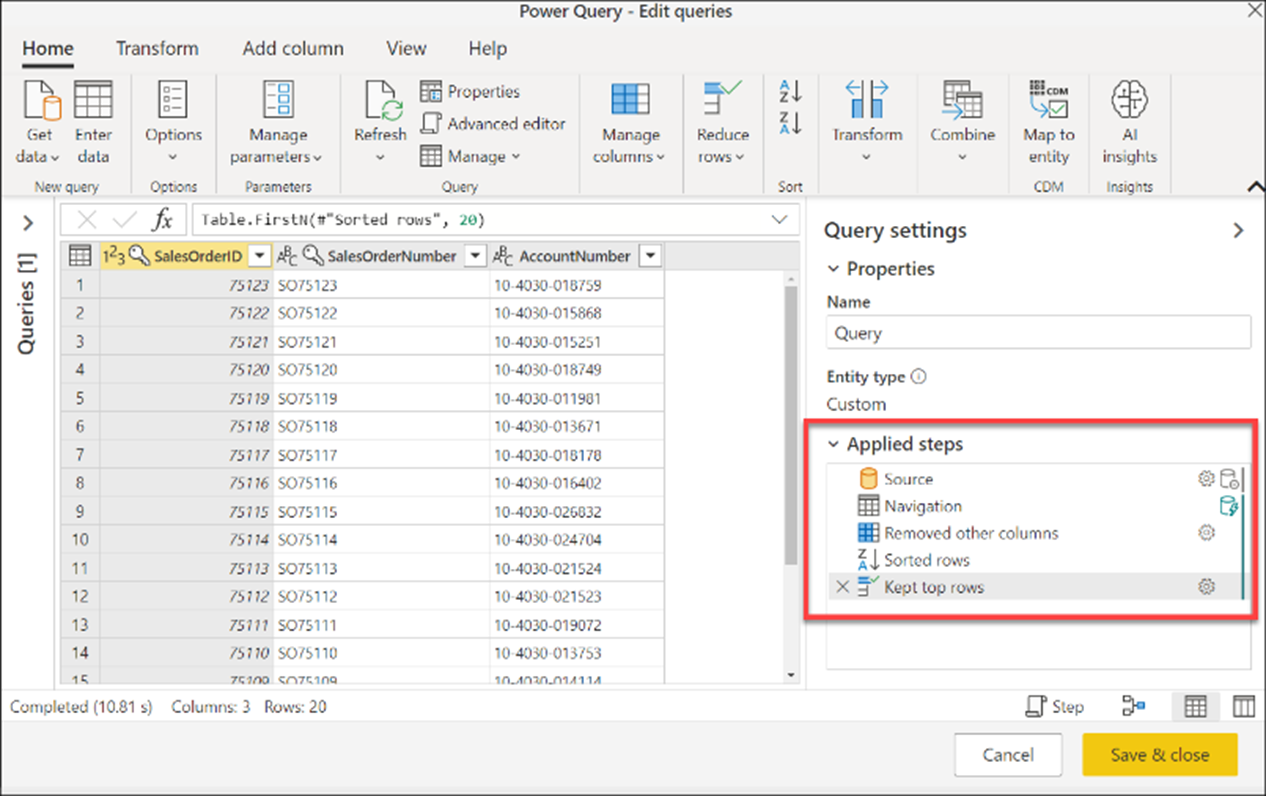Collapse the Query settings pane
The height and width of the screenshot is (796, 1266).
coord(1239,230)
